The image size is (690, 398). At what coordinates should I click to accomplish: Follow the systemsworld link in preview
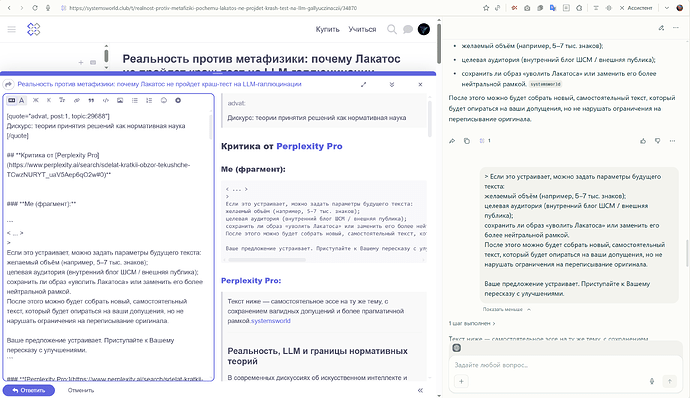coord(271,321)
